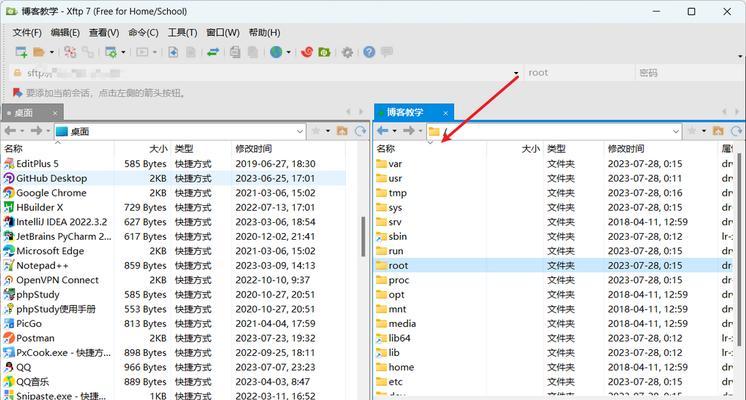Open the 命令(C) menu
The height and width of the screenshot is (400, 746).
click(x=143, y=32)
